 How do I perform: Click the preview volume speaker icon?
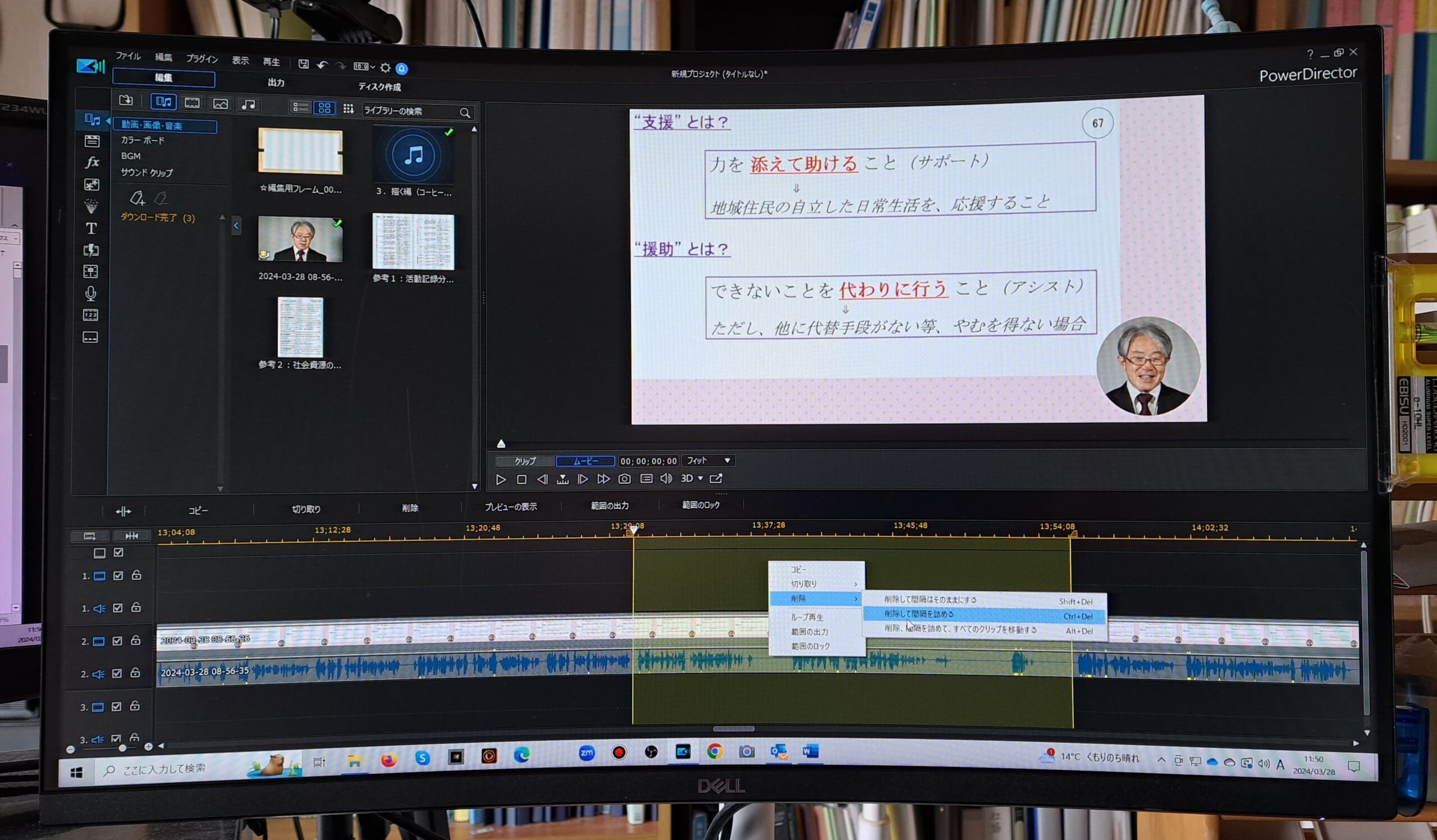tap(666, 479)
